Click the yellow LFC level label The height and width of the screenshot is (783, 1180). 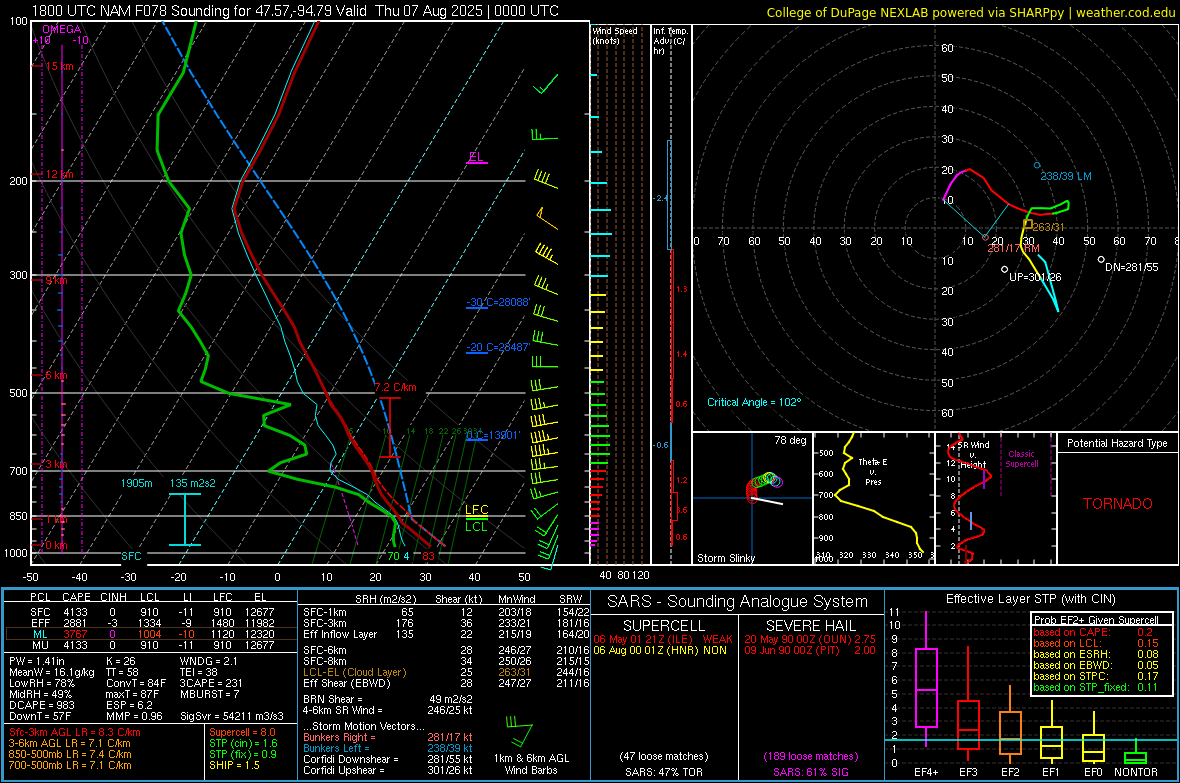pos(476,510)
